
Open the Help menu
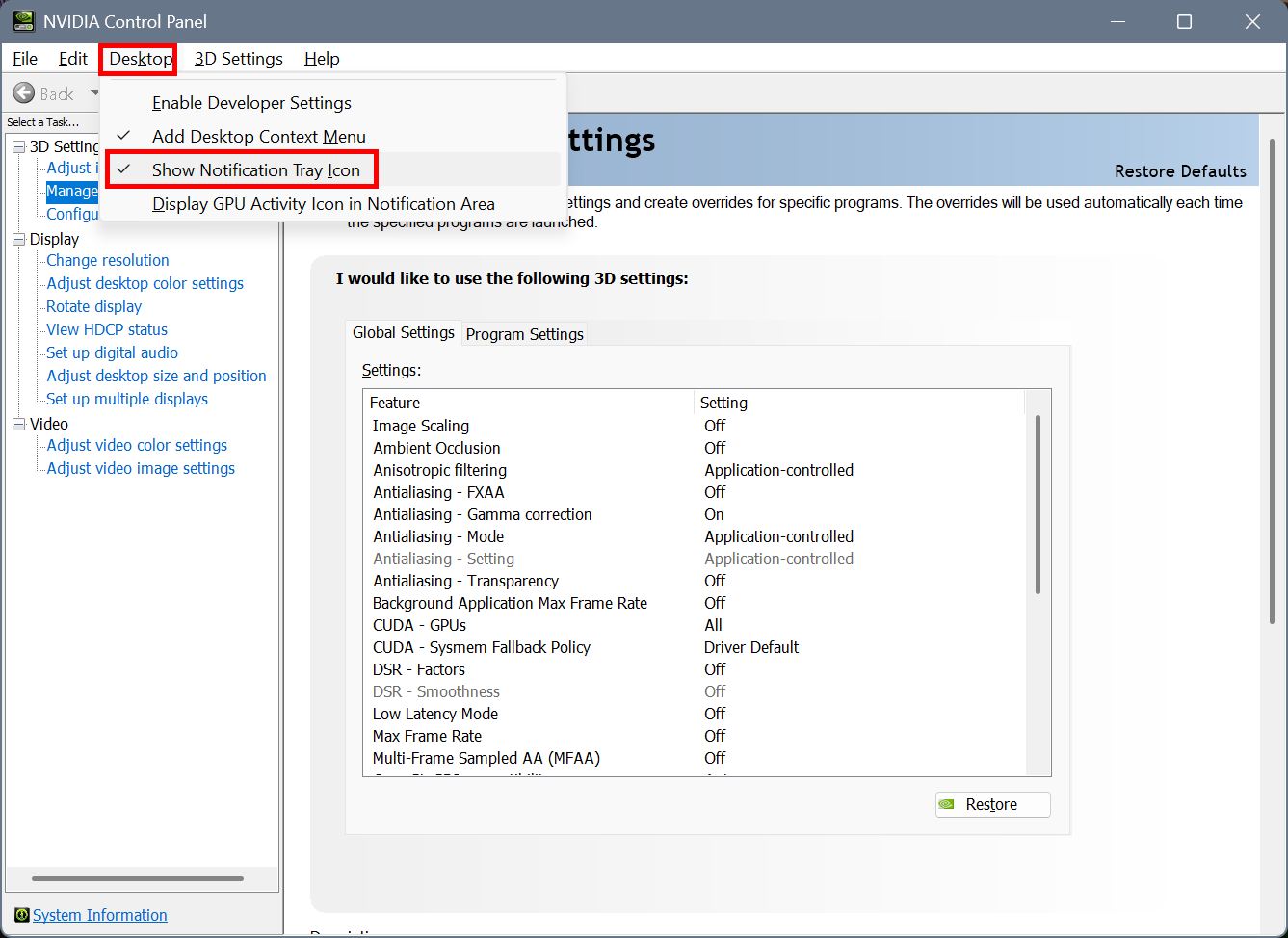pos(322,59)
